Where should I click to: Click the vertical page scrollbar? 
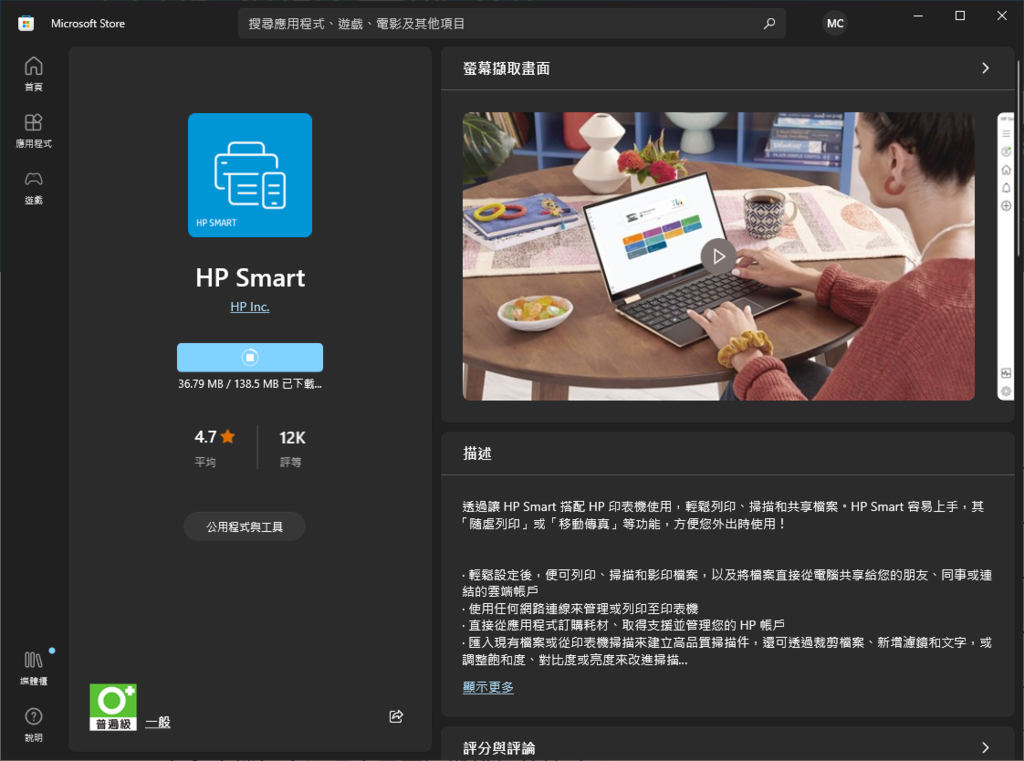coord(1019,159)
